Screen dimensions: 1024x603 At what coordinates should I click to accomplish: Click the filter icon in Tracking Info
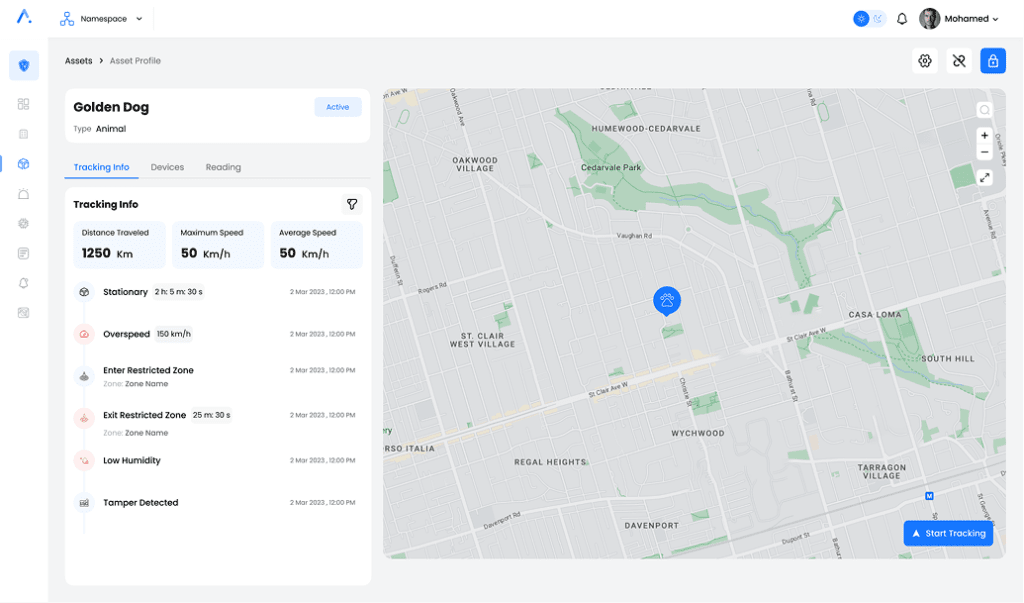352,204
